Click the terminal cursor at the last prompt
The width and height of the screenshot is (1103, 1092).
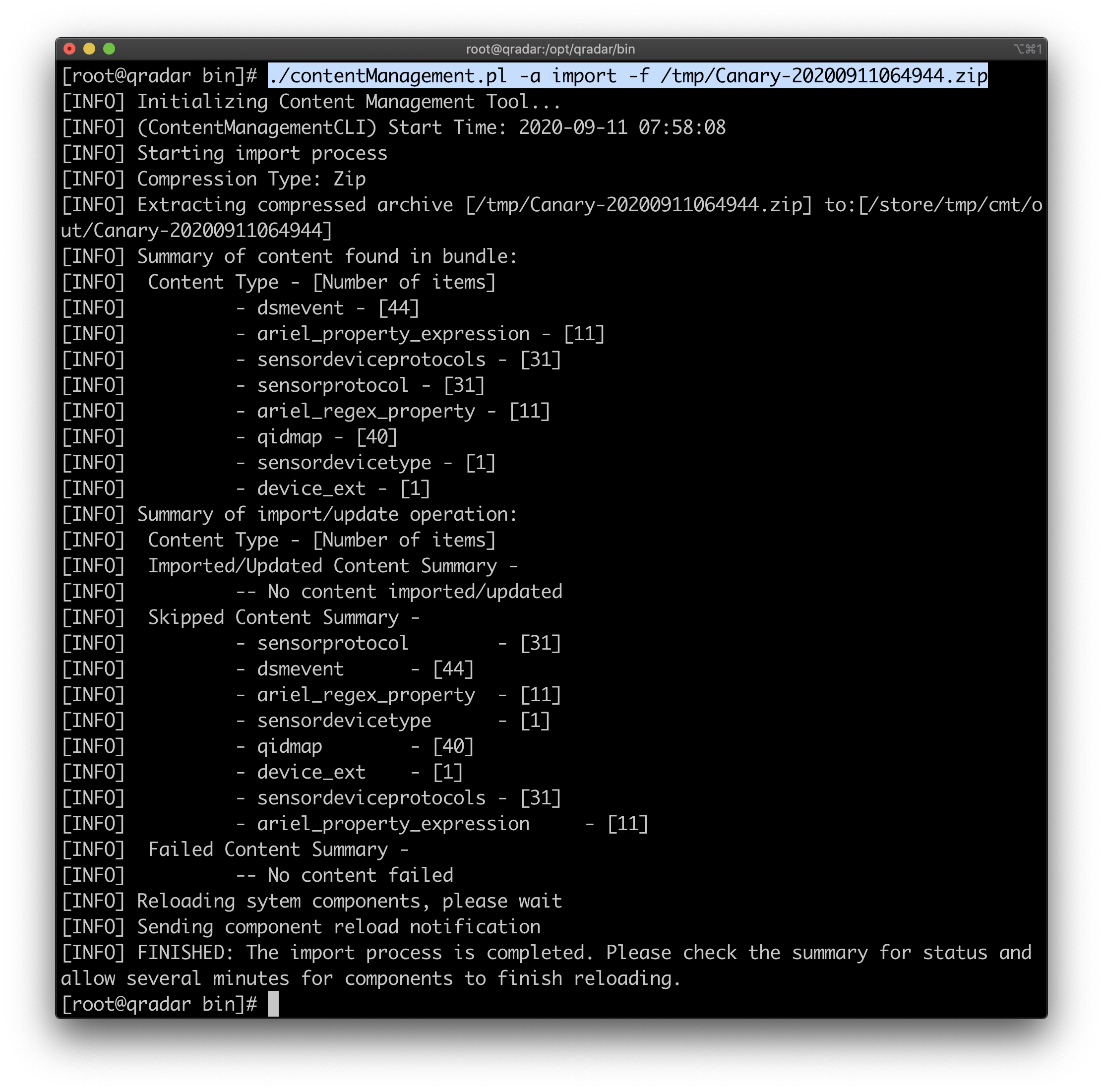(x=273, y=1004)
